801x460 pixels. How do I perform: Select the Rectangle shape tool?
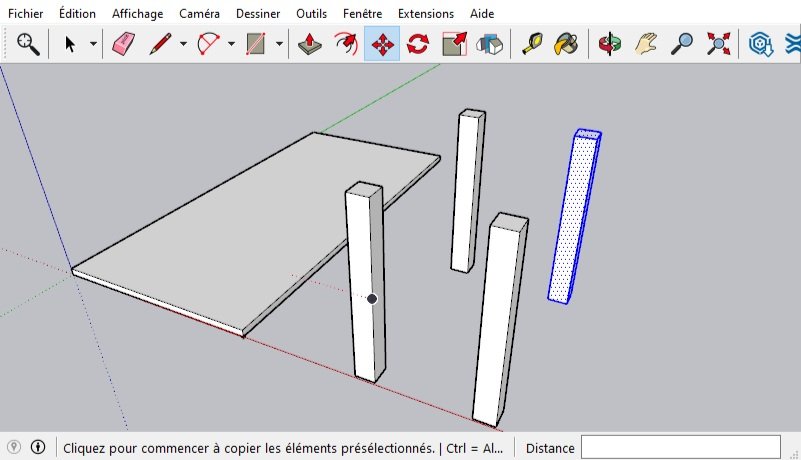pyautogui.click(x=255, y=44)
